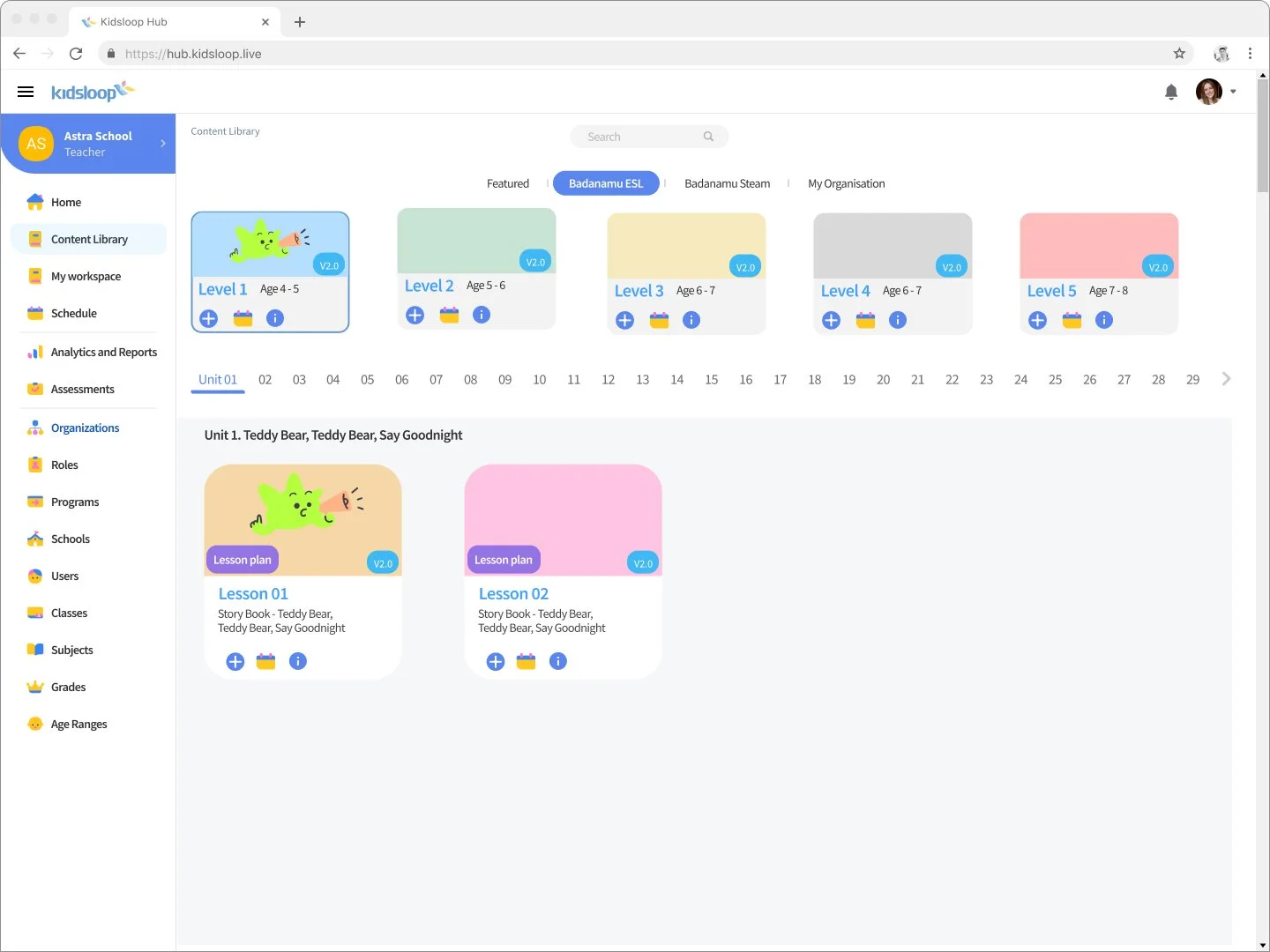The width and height of the screenshot is (1270, 952).
Task: Click the Level 3 plus icon
Action: (624, 320)
